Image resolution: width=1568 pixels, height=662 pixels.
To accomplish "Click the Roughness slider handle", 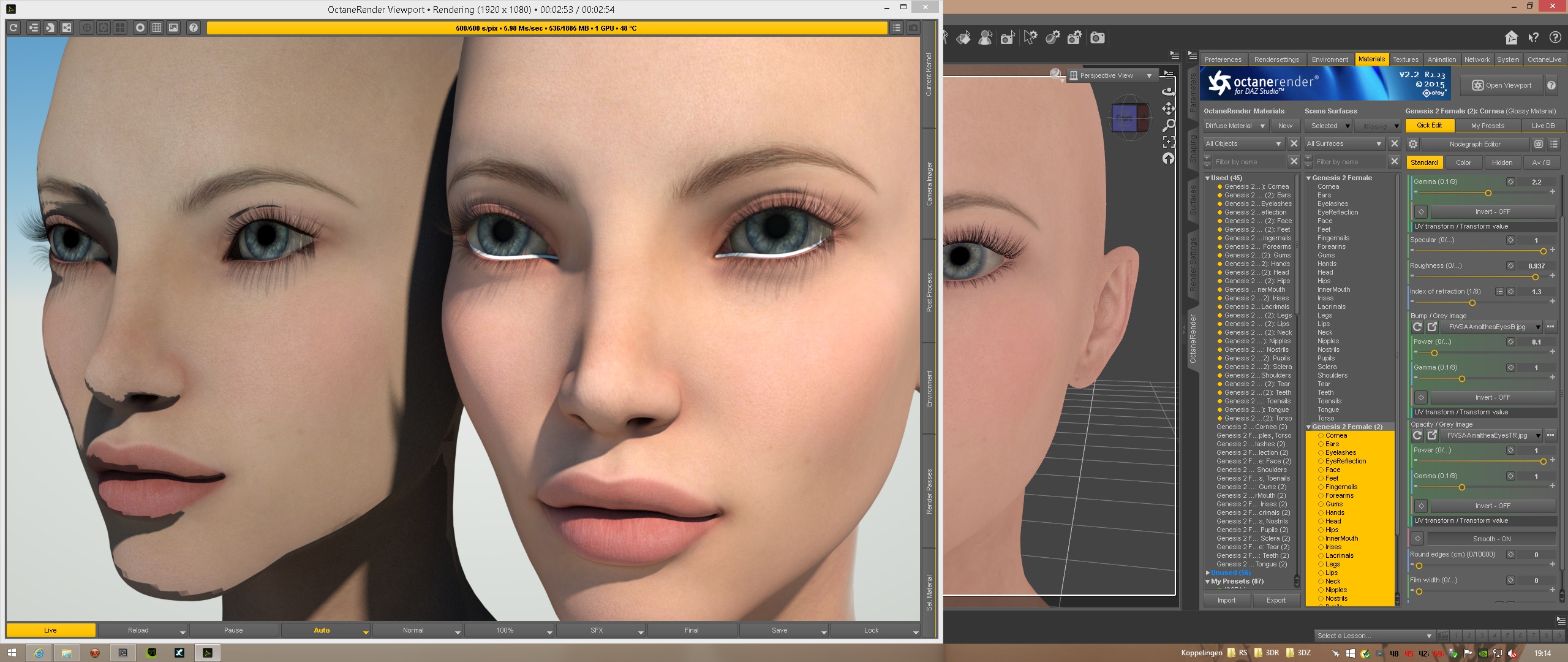I will (x=1535, y=277).
